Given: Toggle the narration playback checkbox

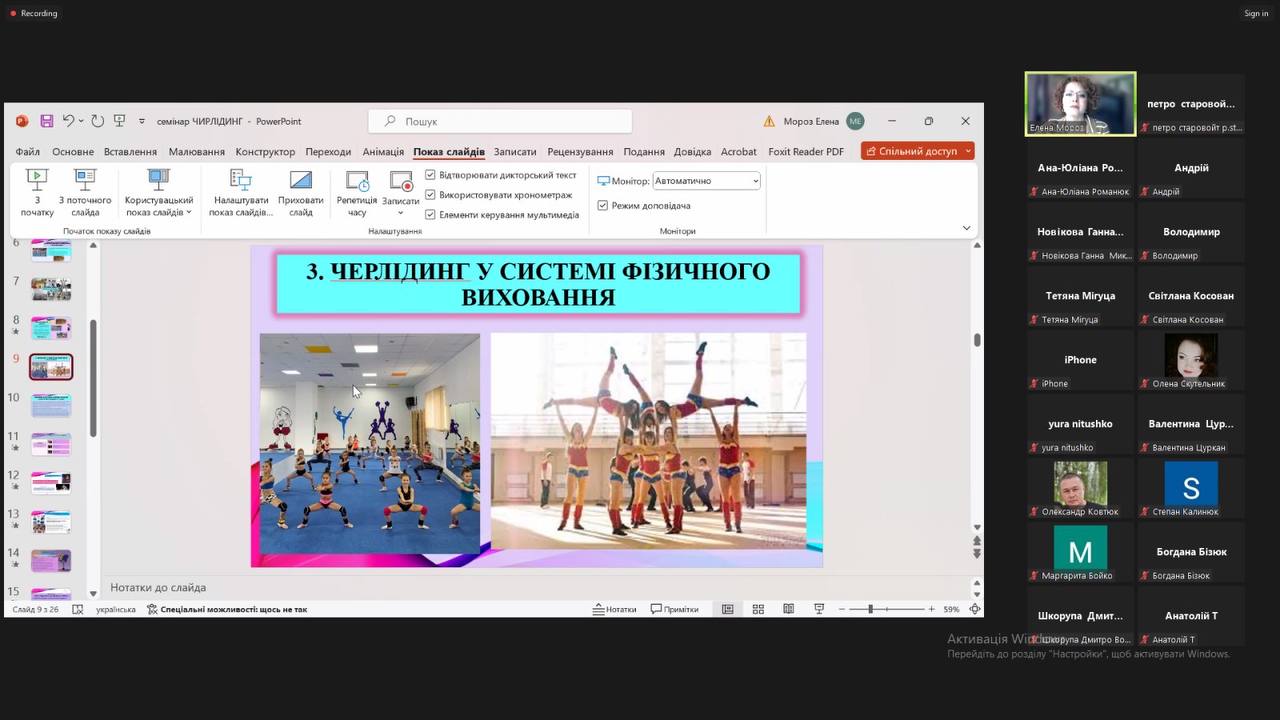Looking at the screenshot, I should (430, 175).
